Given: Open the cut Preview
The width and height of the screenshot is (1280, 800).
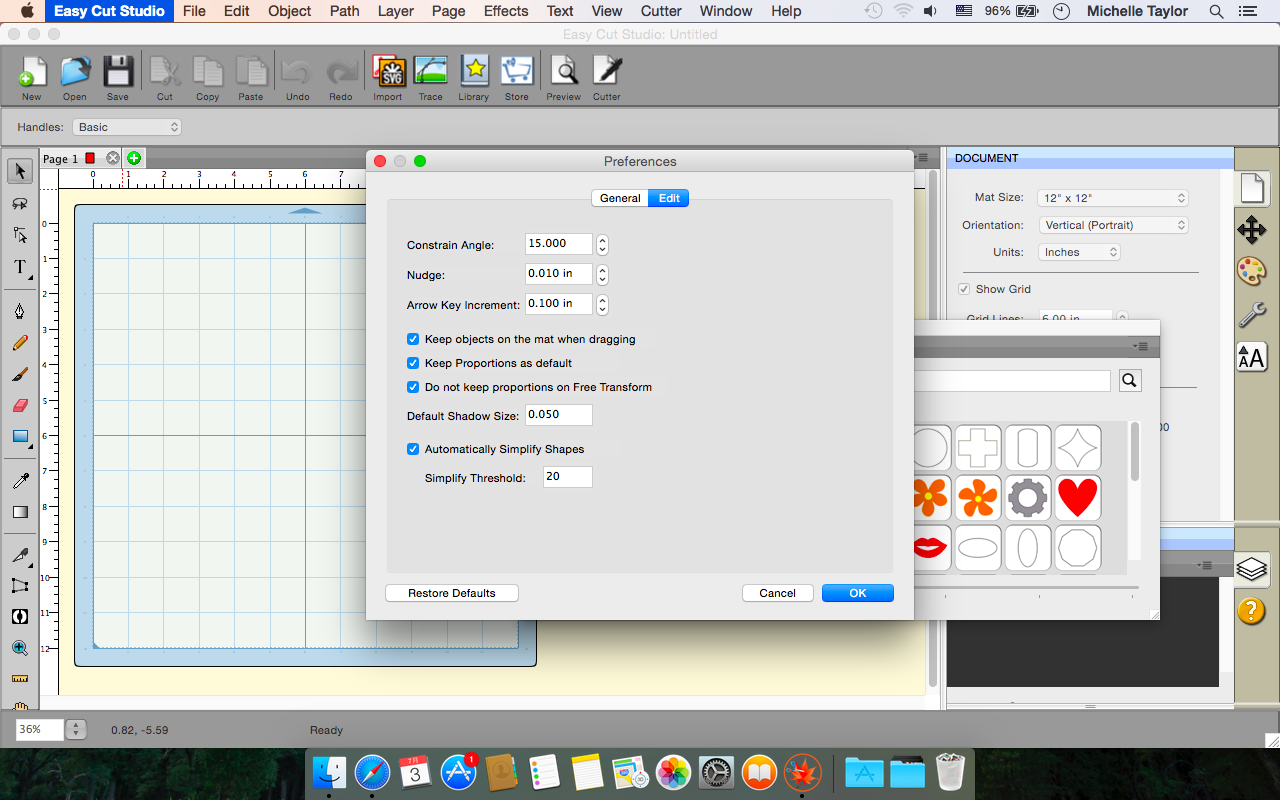Looking at the screenshot, I should pyautogui.click(x=563, y=70).
